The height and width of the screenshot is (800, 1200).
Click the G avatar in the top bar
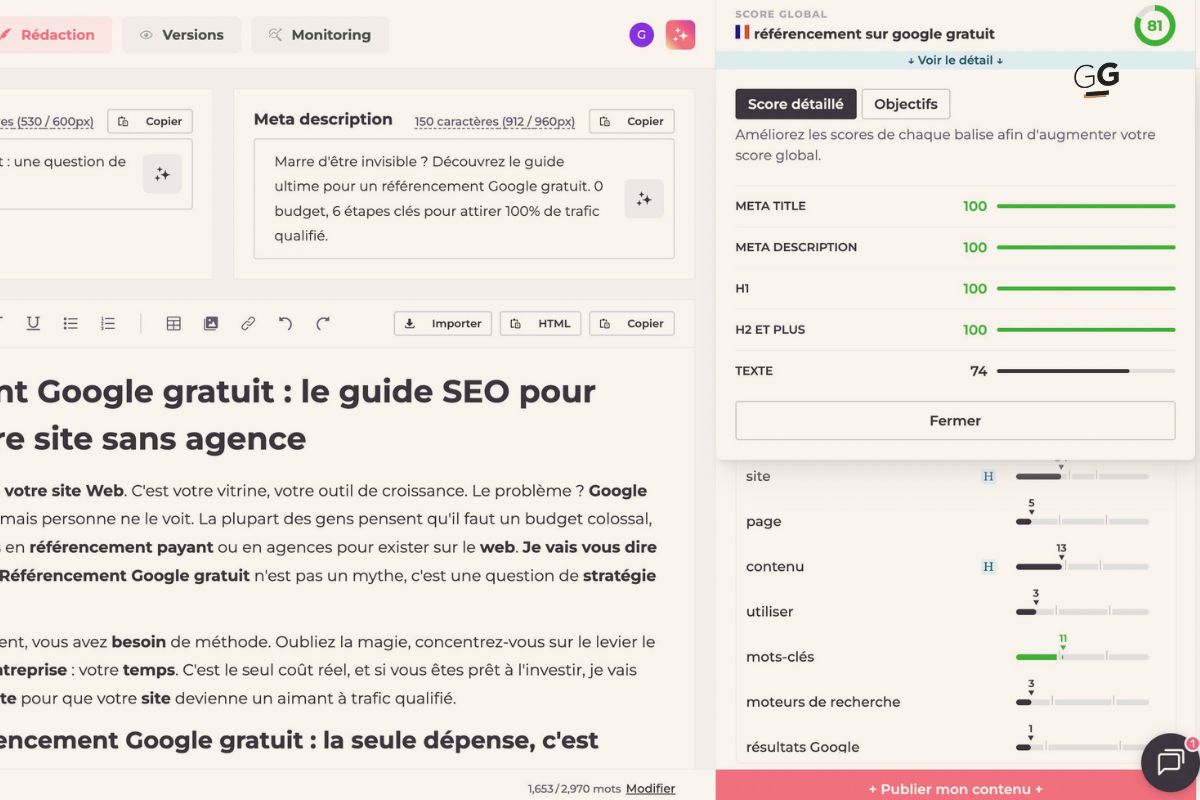pos(640,34)
